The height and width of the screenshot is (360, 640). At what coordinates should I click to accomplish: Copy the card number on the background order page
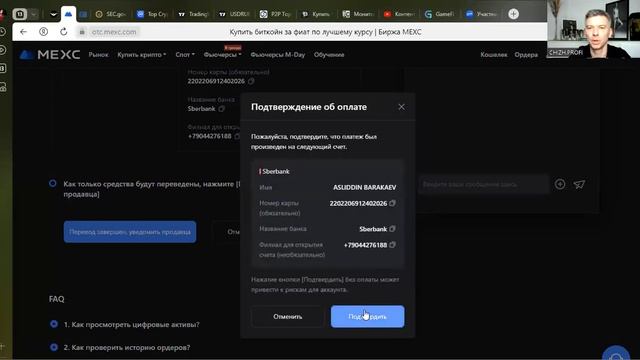coord(251,81)
